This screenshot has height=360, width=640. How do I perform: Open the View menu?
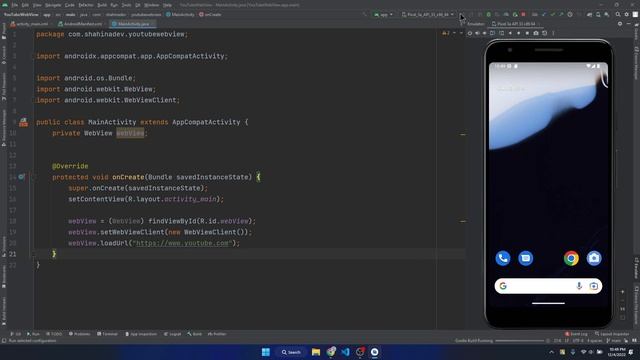(37, 5)
